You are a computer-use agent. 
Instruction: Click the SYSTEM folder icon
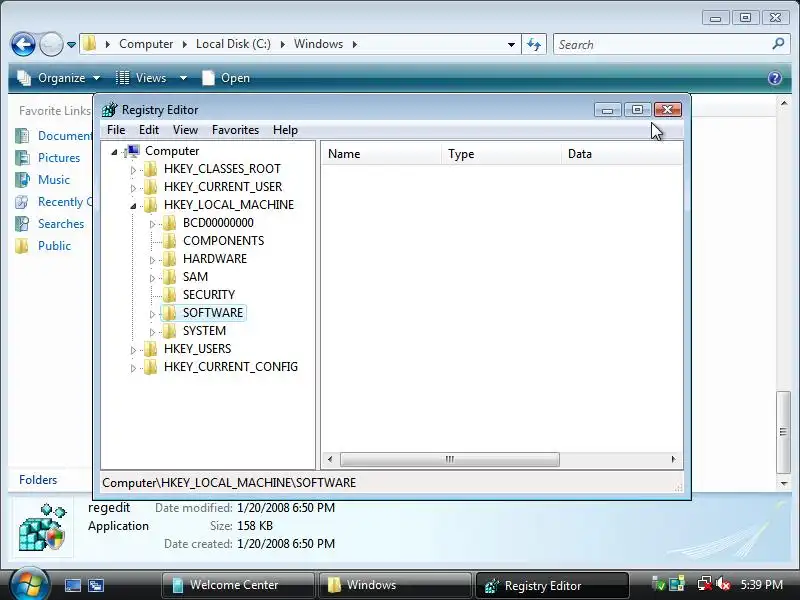pyautogui.click(x=169, y=331)
